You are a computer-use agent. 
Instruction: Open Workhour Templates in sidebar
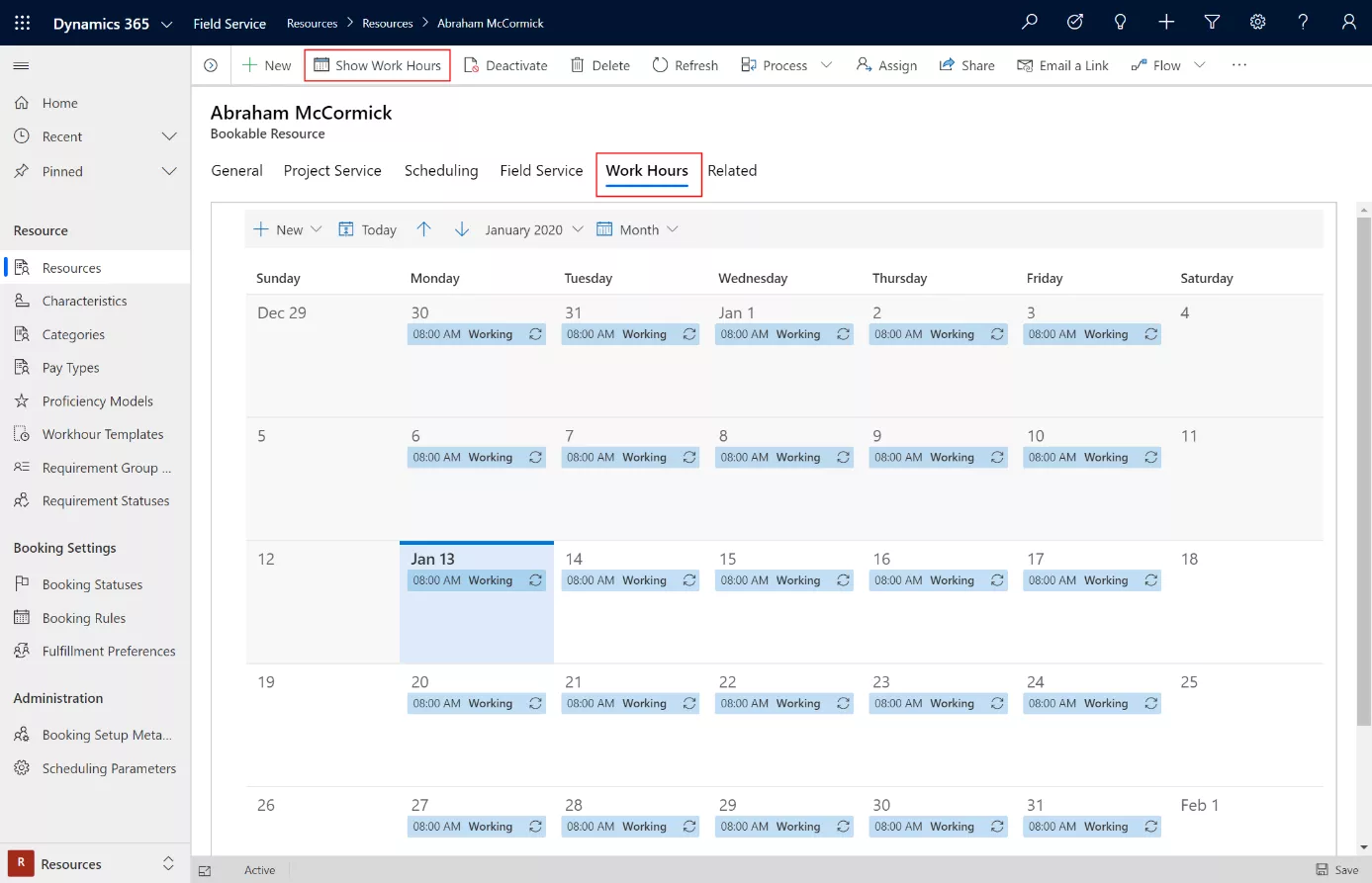103,434
